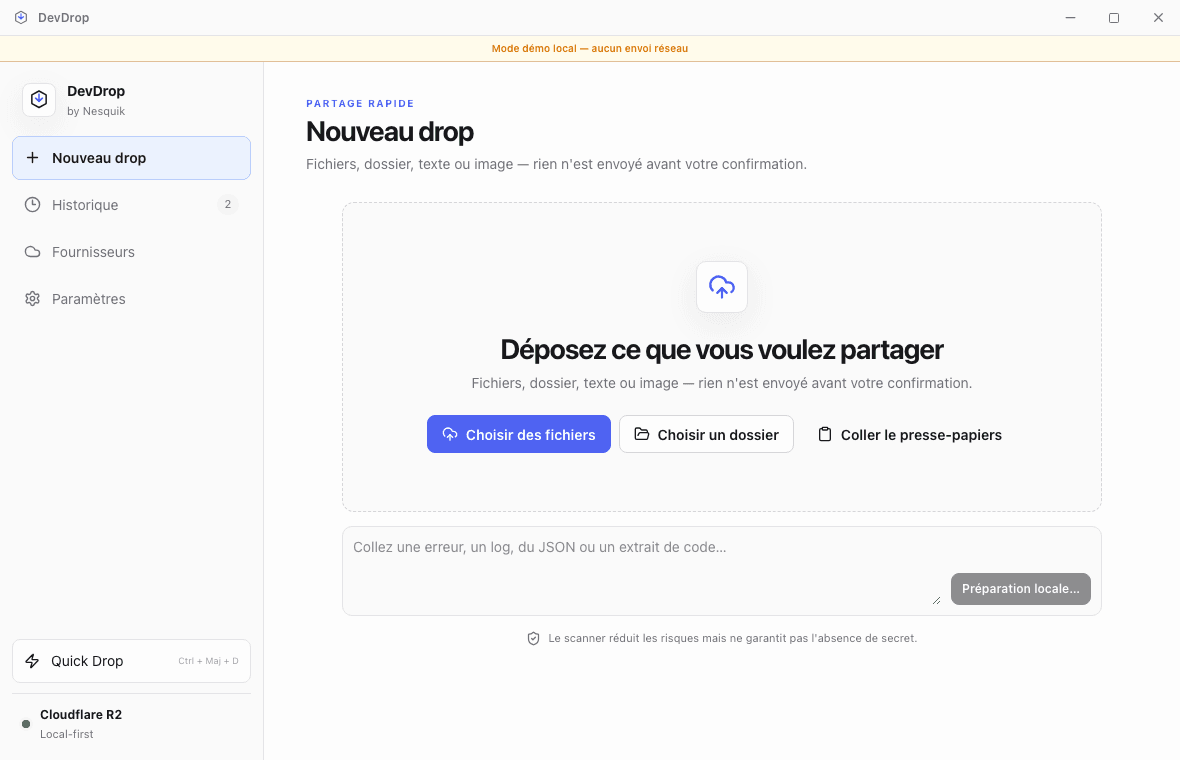
Task: Click the gear icon next to Paramètres
Action: coord(32,299)
